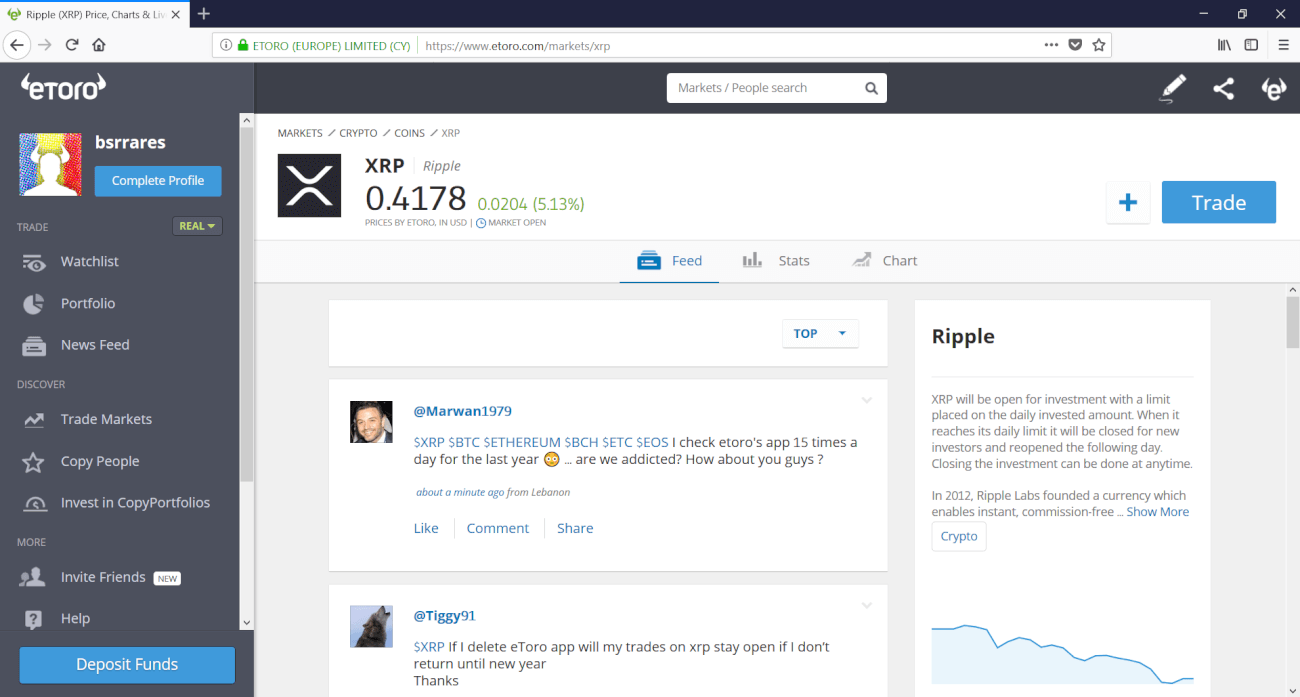Switch to the Chart tab

884,261
